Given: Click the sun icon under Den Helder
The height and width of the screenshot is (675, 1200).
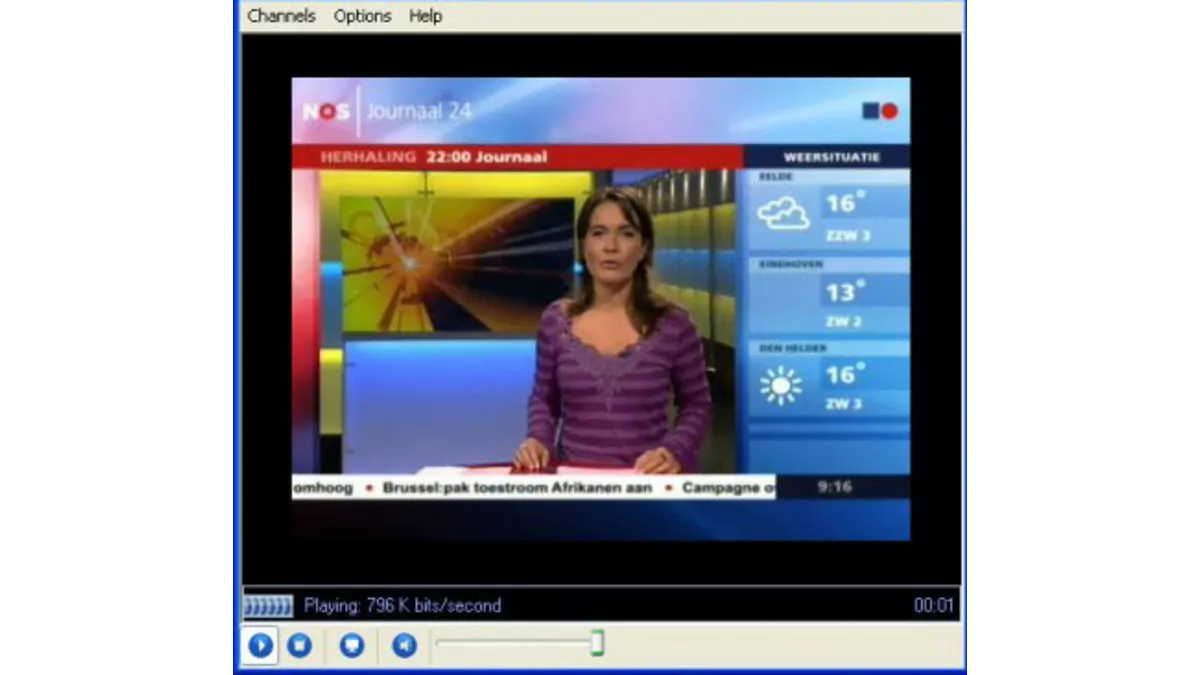Looking at the screenshot, I should coord(779,385).
